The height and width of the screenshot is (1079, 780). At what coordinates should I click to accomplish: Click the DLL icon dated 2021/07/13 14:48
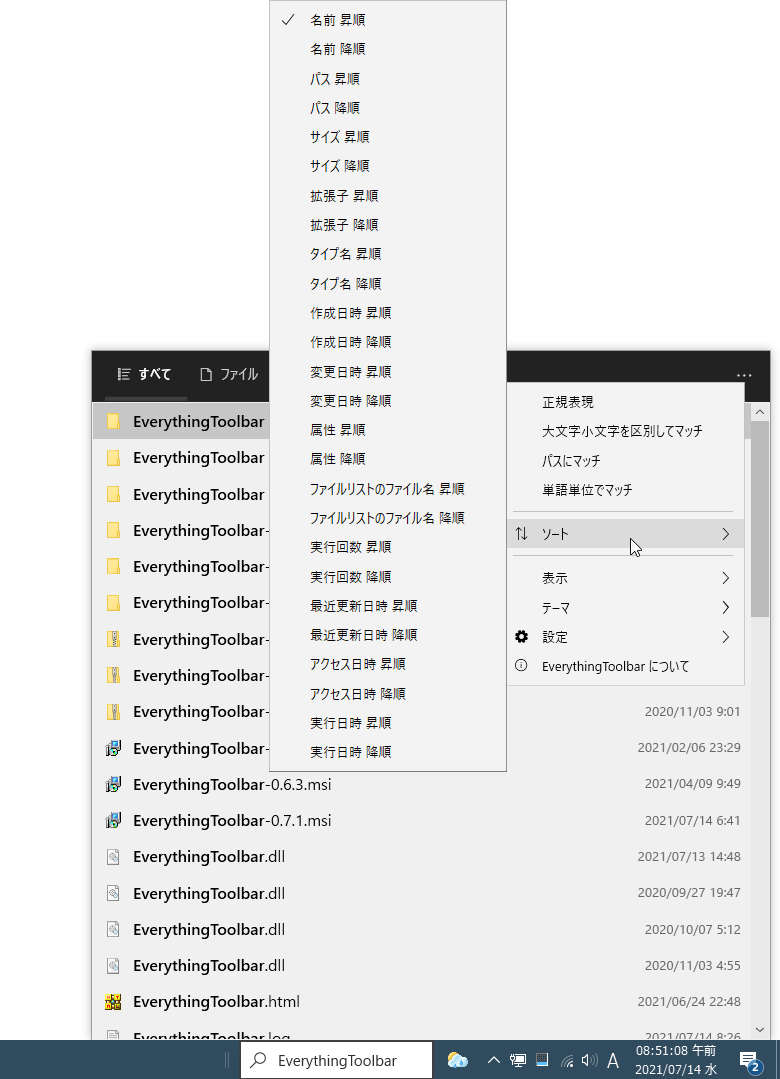tap(114, 857)
